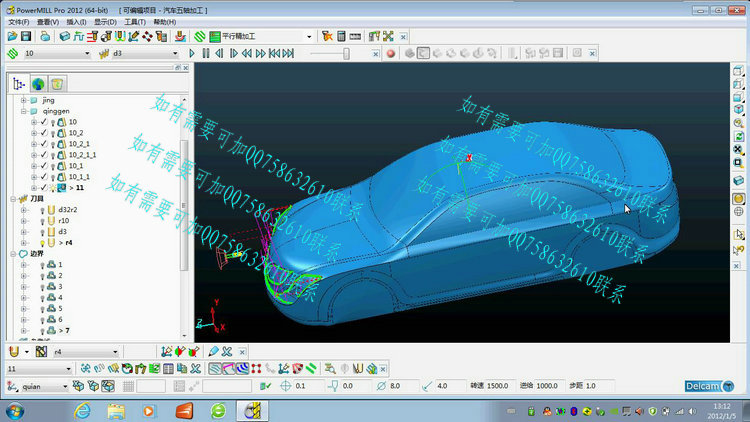Open the calculator icon in top toolbar
This screenshot has height=422, width=750.
341,36
